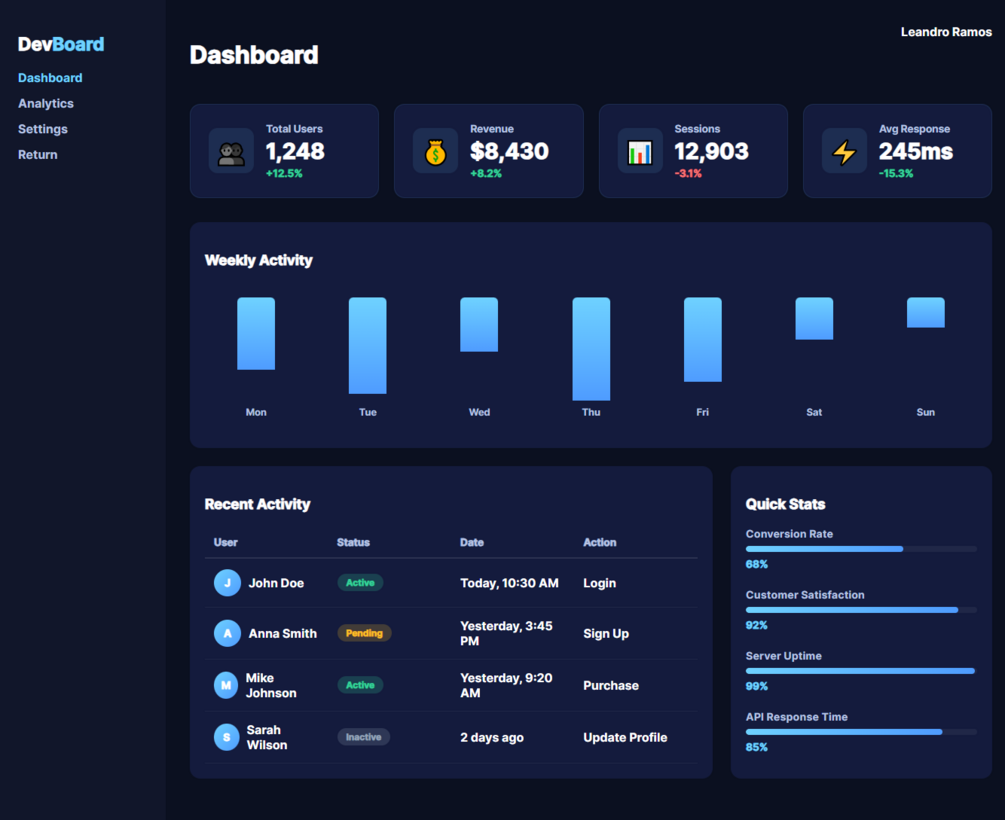Screen dimensions: 1005x820
Task: Click the 245ms response value
Action: (915, 151)
